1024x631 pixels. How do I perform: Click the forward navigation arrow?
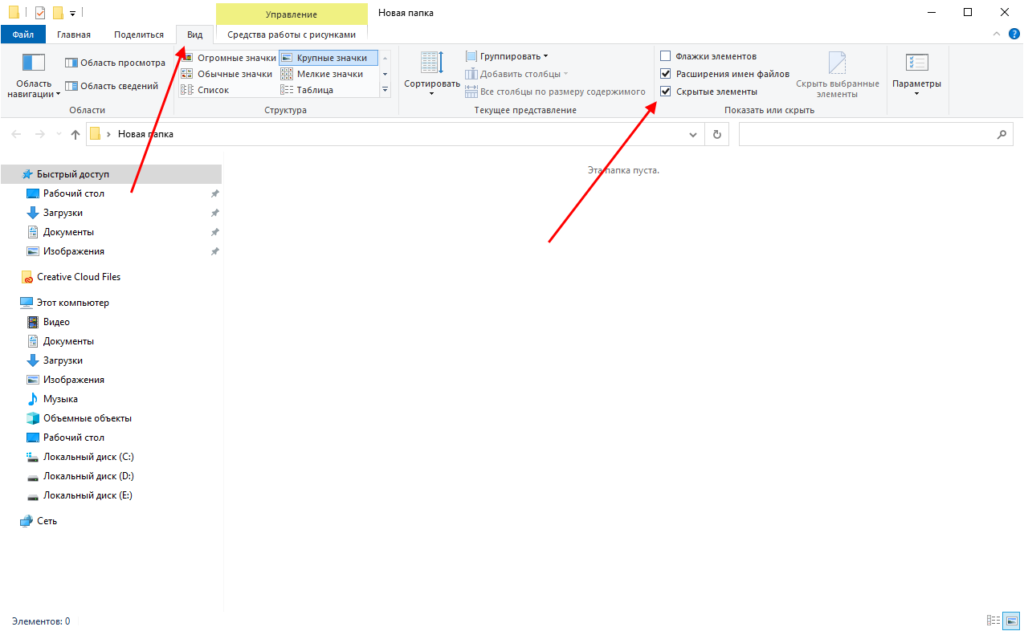click(40, 134)
